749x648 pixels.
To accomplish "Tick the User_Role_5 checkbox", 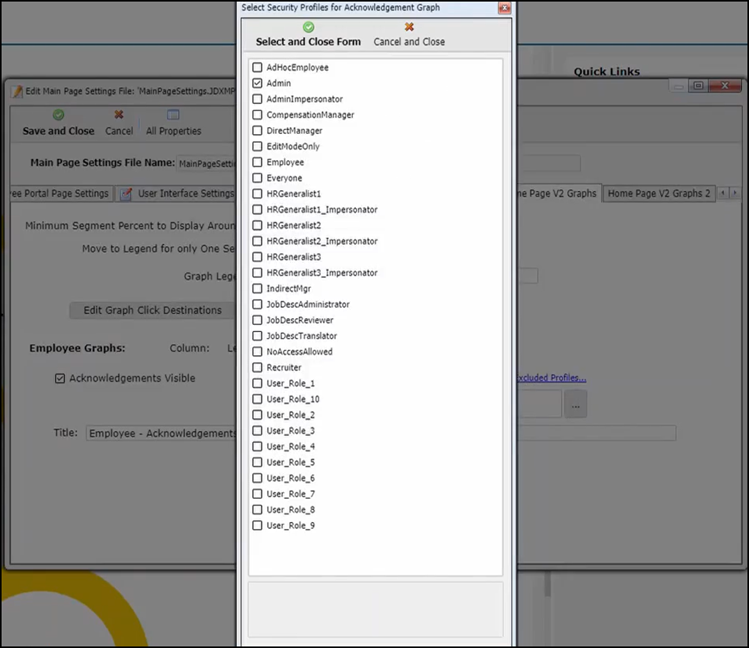I will pyautogui.click(x=258, y=463).
